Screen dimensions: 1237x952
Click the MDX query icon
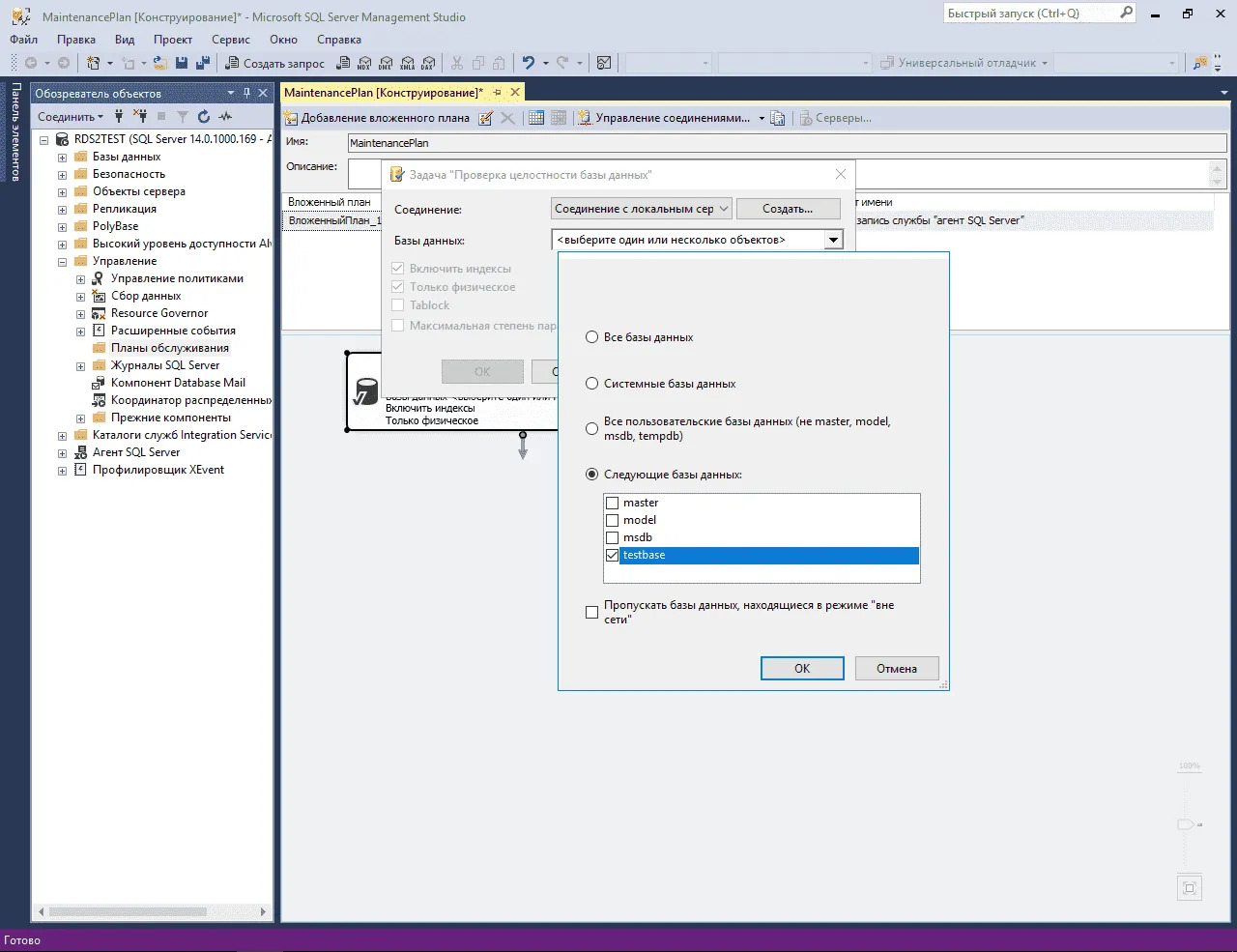[x=363, y=63]
